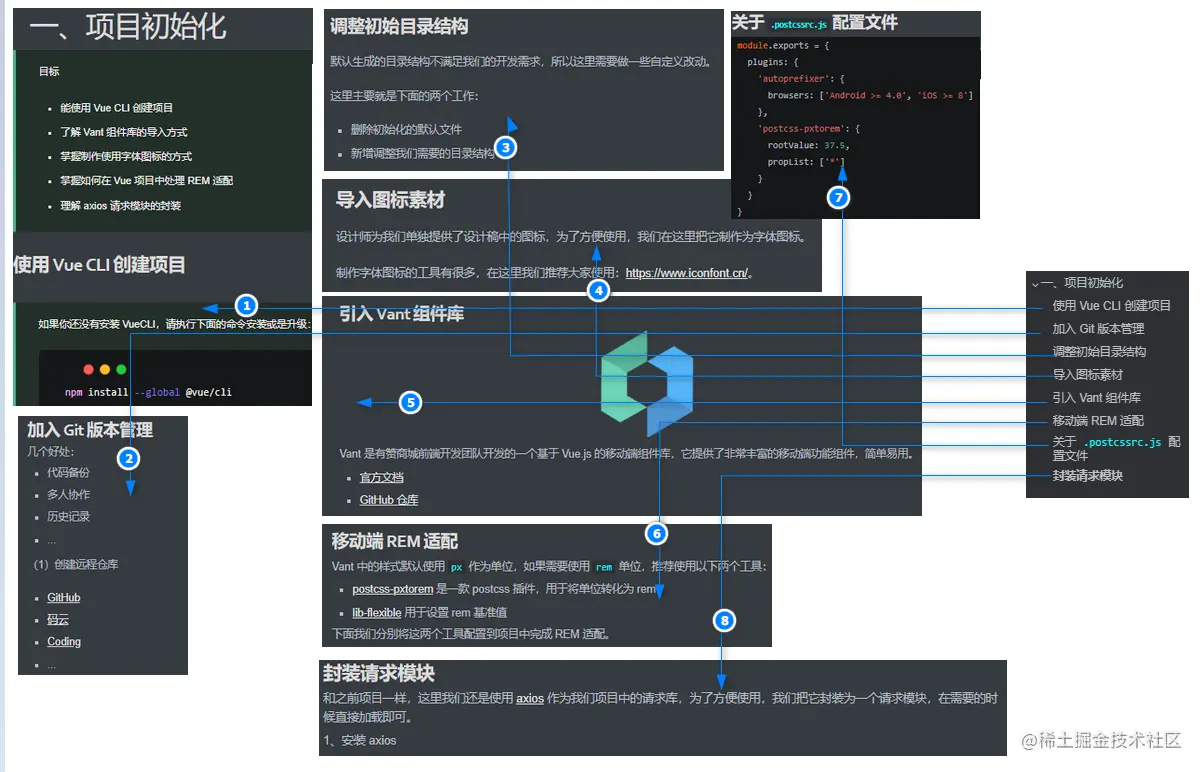Click the 封装请求模块 section heading at the bottom

click(378, 674)
